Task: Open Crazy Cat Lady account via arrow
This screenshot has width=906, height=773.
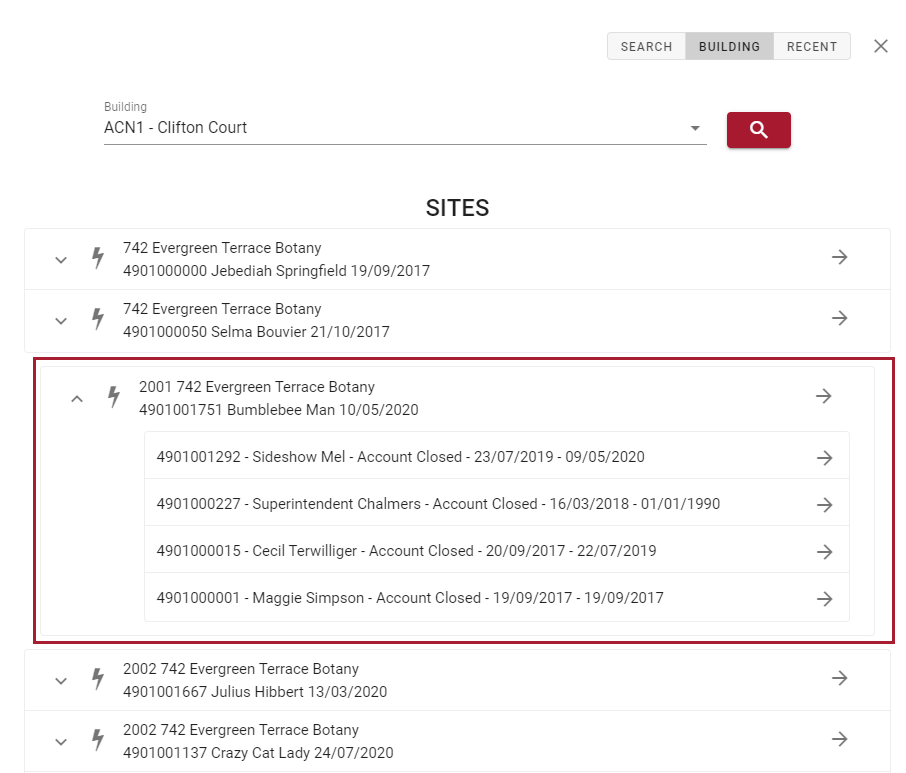Action: (x=840, y=738)
